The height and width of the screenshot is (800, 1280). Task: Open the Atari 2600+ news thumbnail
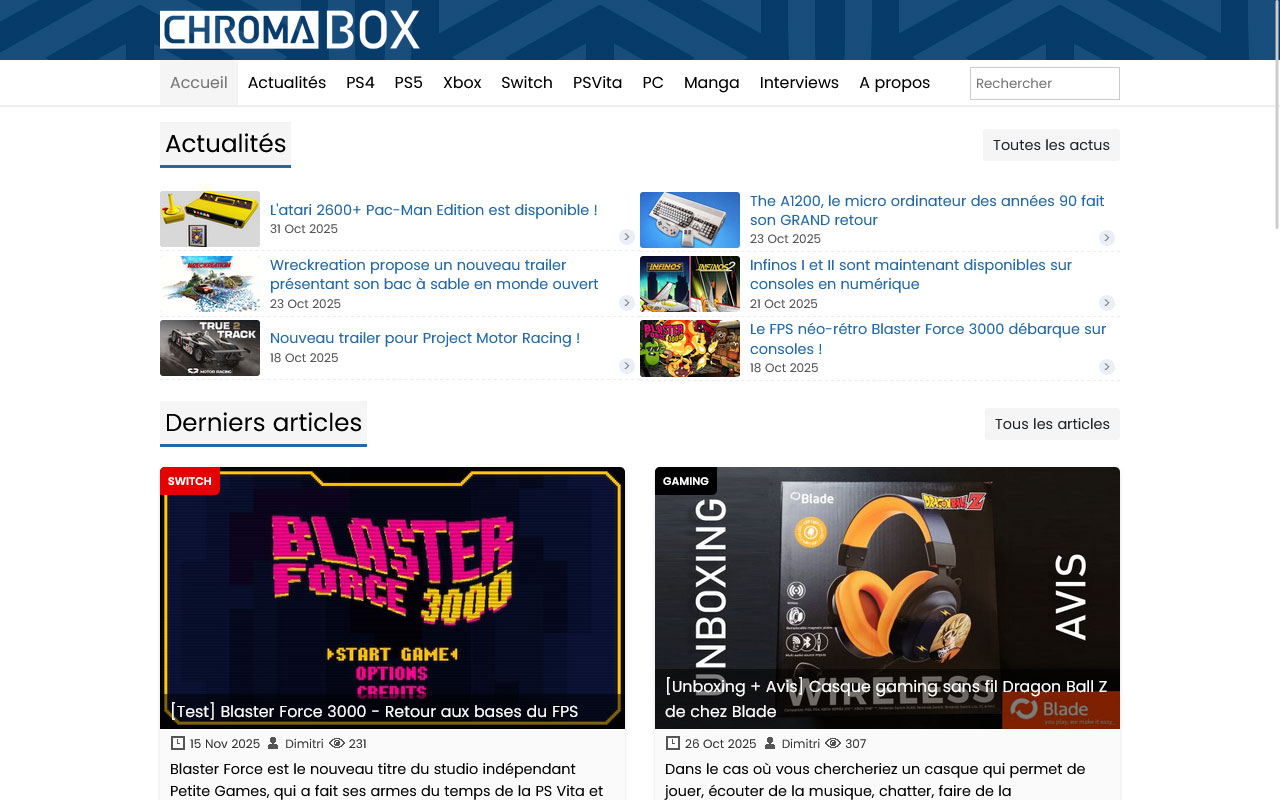(210, 219)
